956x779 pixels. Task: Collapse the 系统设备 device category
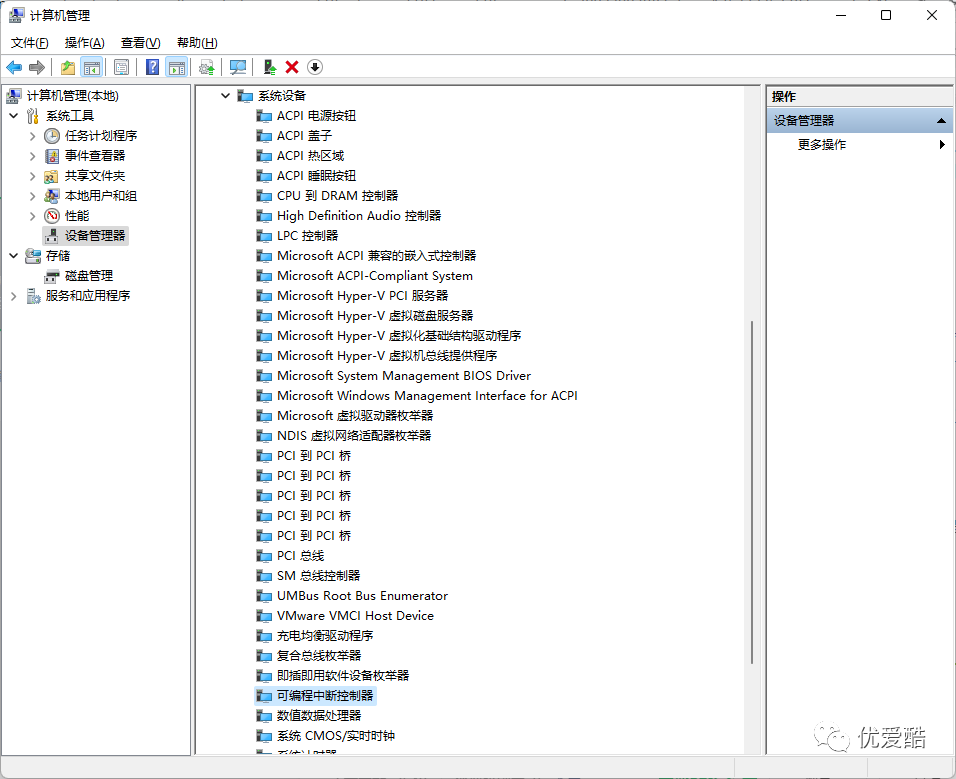tap(224, 95)
